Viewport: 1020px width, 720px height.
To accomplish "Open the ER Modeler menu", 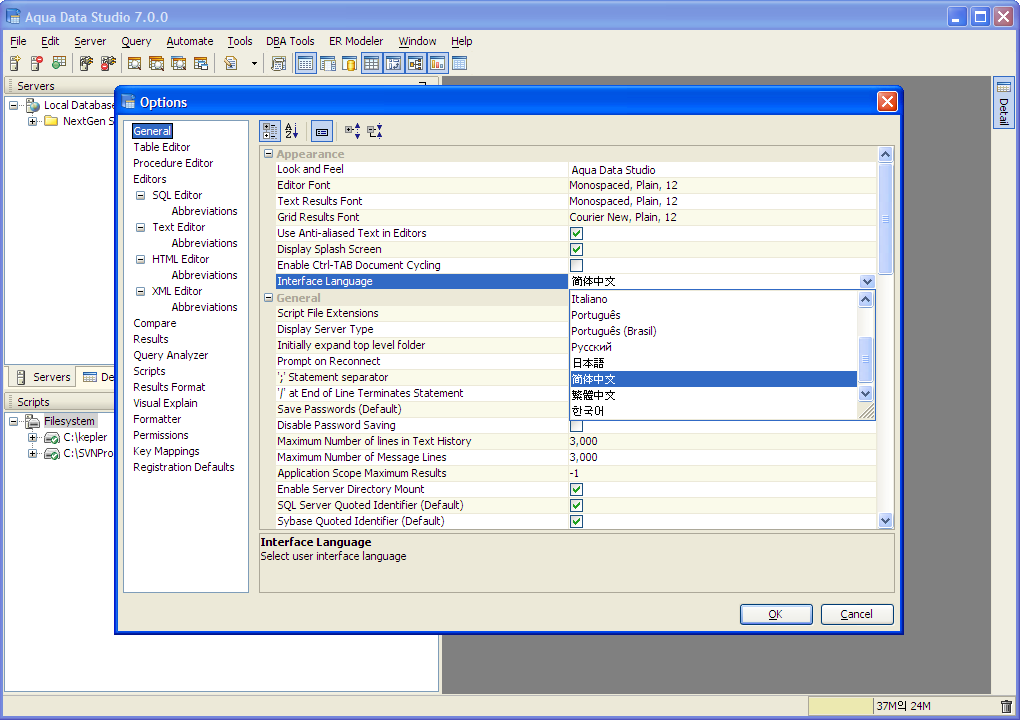I will (356, 41).
